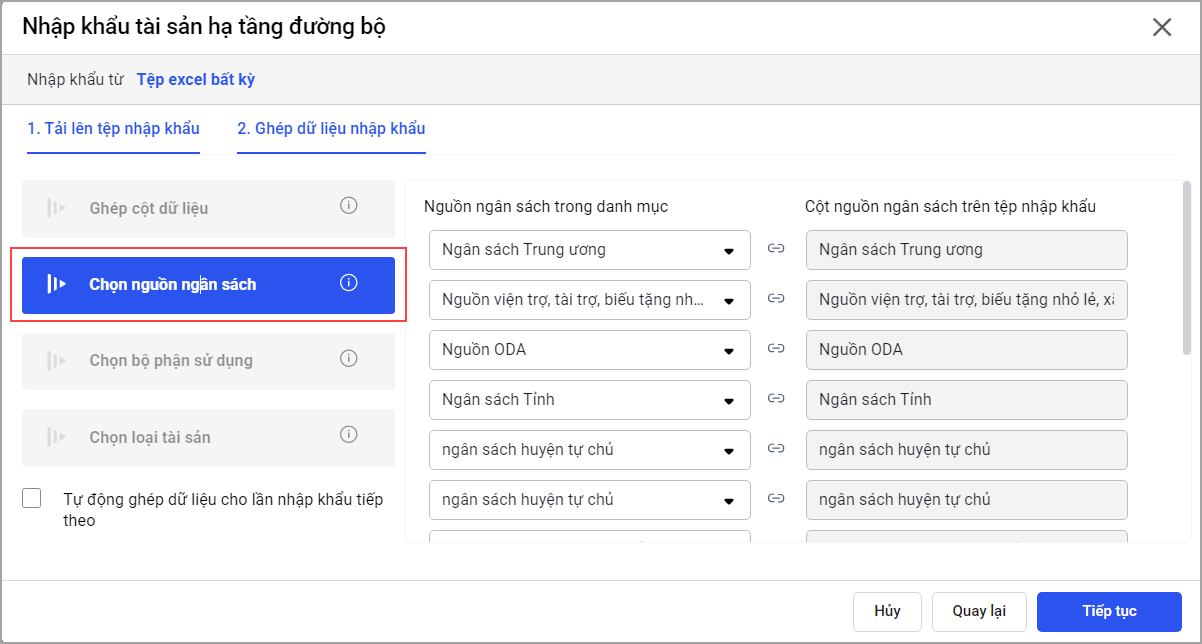Open the Ngân sách Trung ương dropdown
Viewport: 1202px width, 644px height.
(589, 250)
